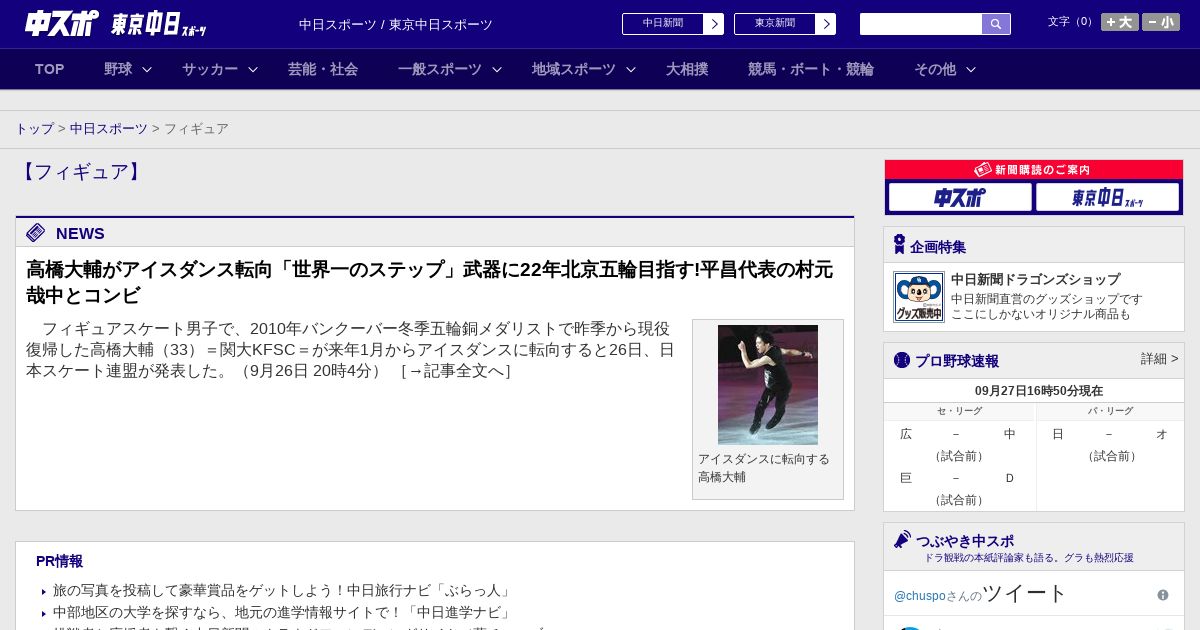Click the 東京中日スポーツ subscription banner button

(x=1107, y=197)
